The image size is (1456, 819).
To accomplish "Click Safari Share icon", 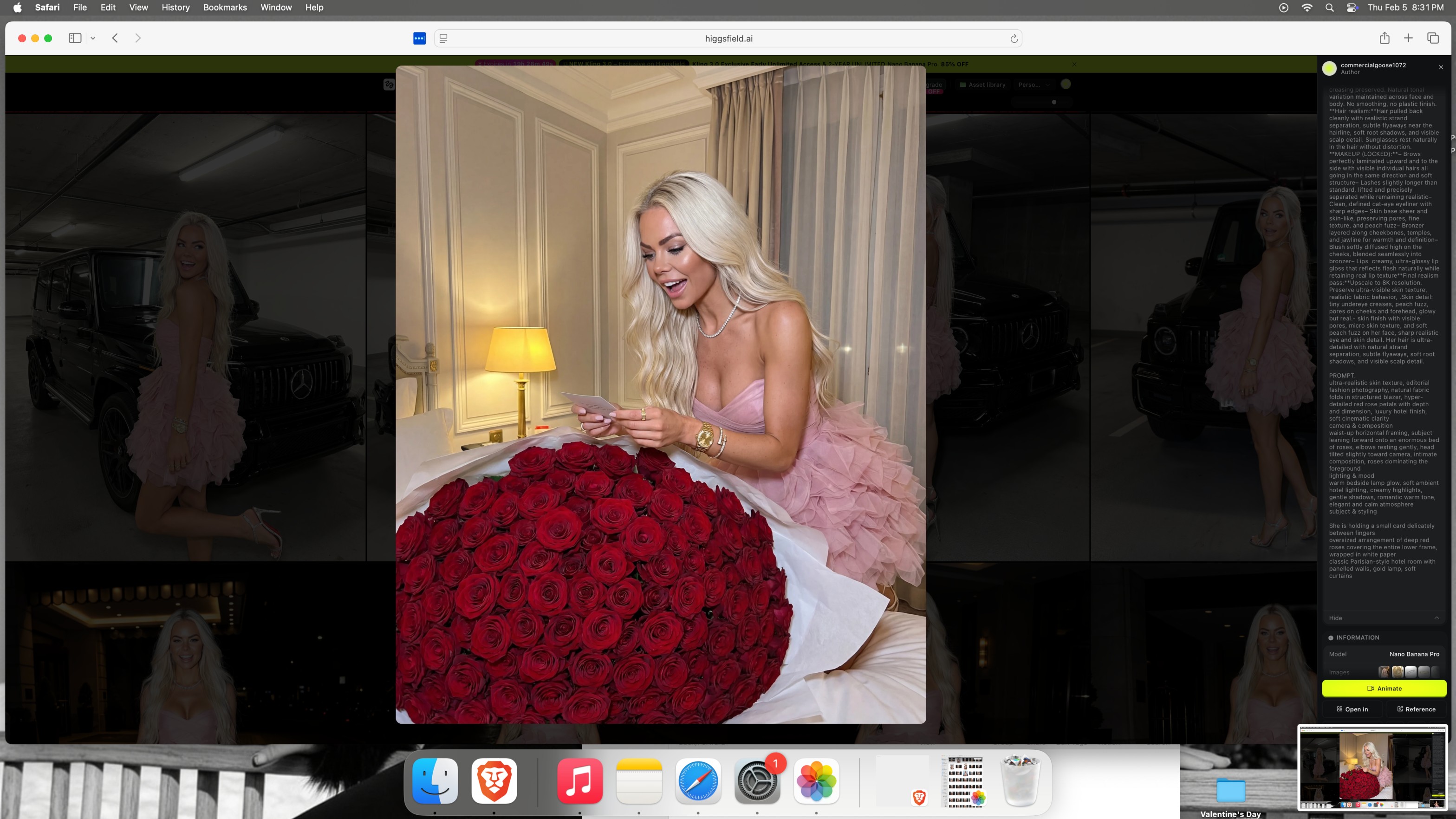I will pos(1384,38).
